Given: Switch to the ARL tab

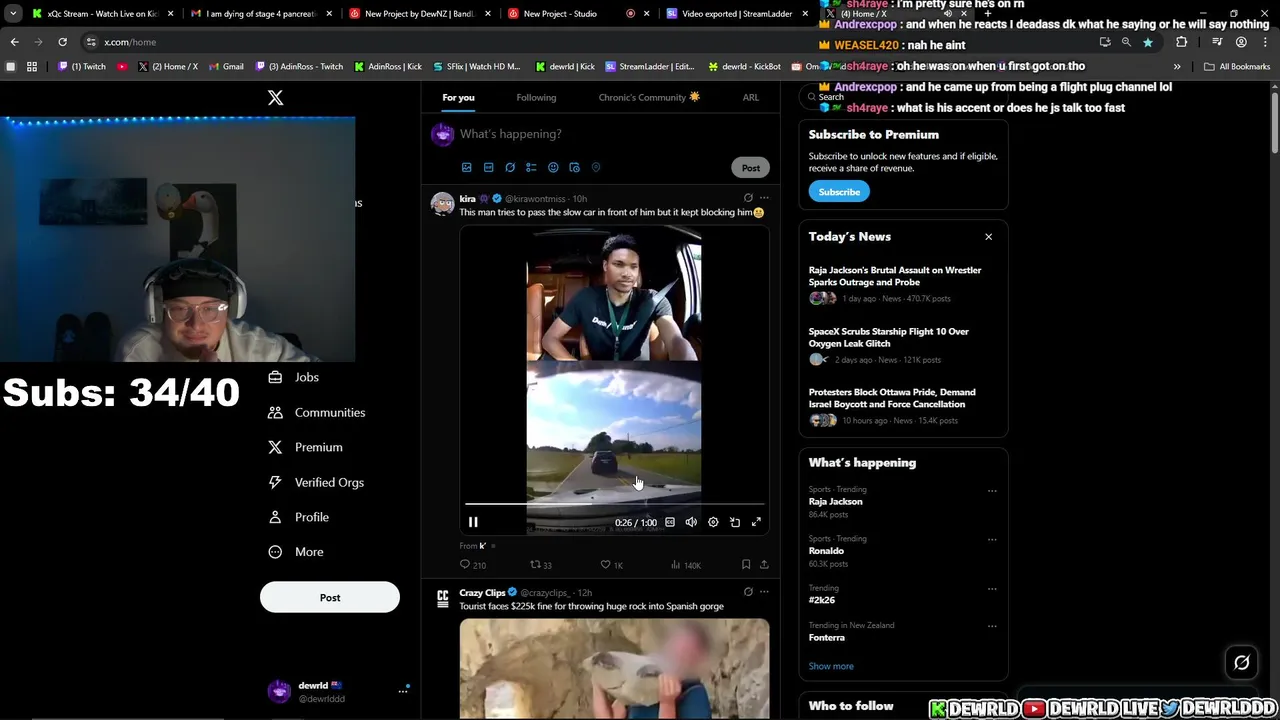Looking at the screenshot, I should (750, 97).
